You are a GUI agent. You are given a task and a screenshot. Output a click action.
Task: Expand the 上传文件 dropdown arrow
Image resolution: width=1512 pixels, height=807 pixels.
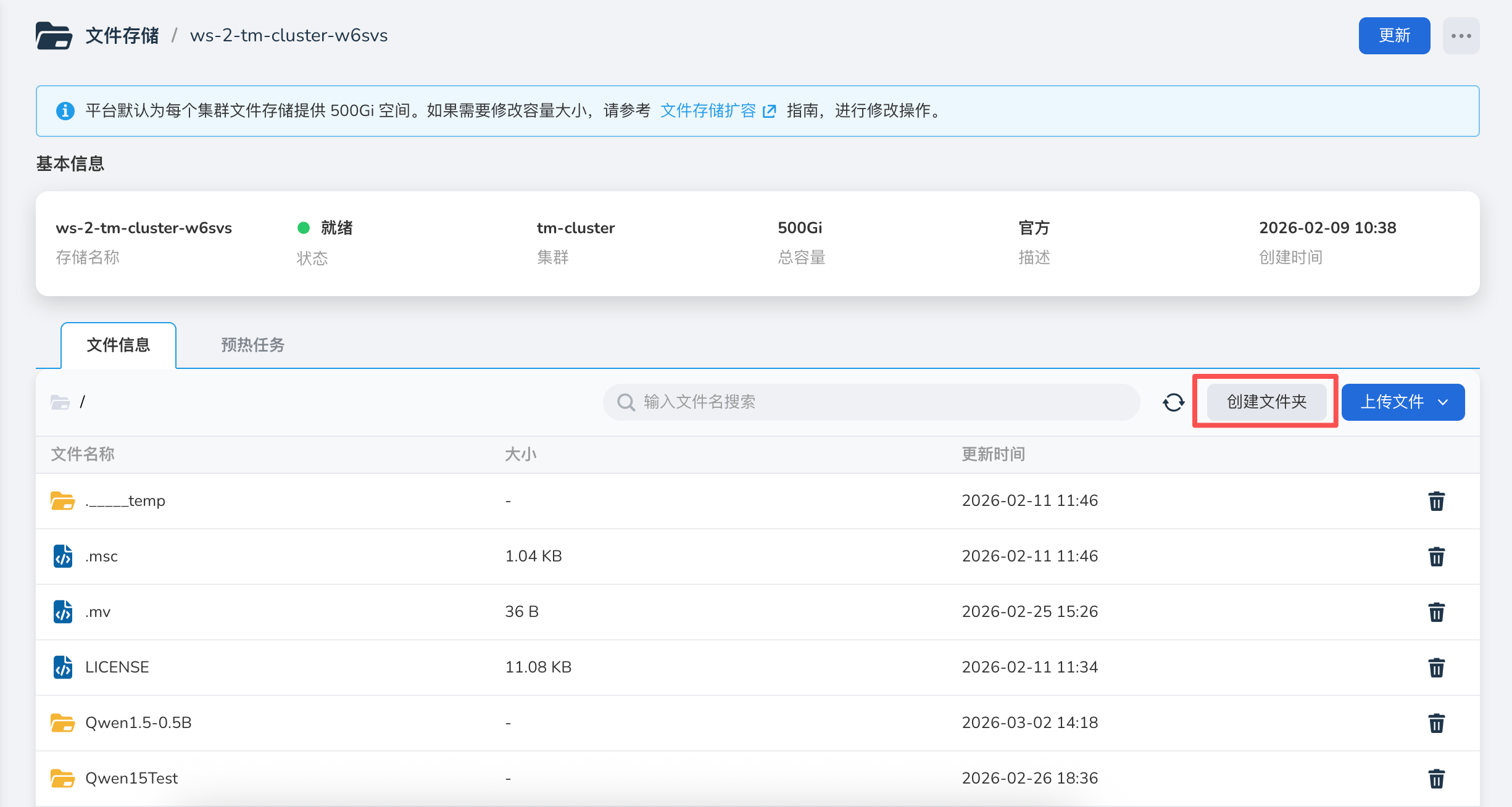pos(1443,402)
